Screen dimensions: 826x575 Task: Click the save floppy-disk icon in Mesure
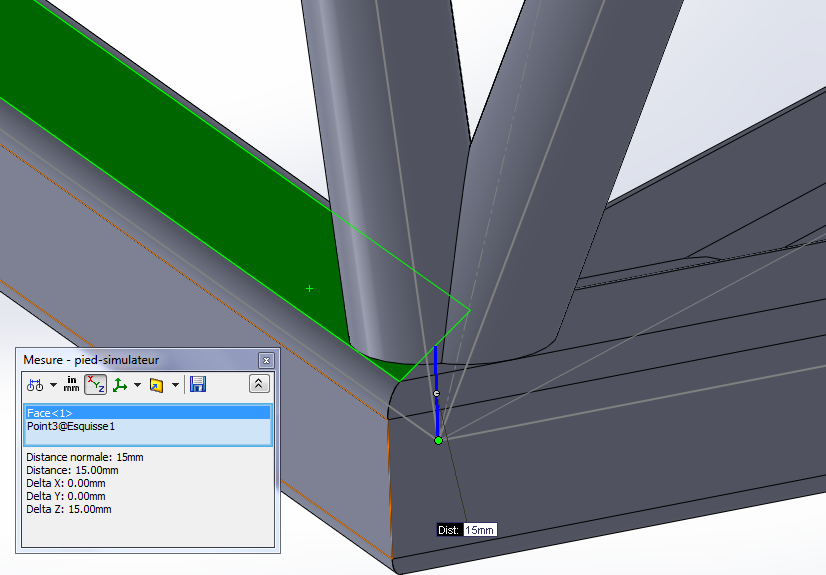click(x=198, y=384)
